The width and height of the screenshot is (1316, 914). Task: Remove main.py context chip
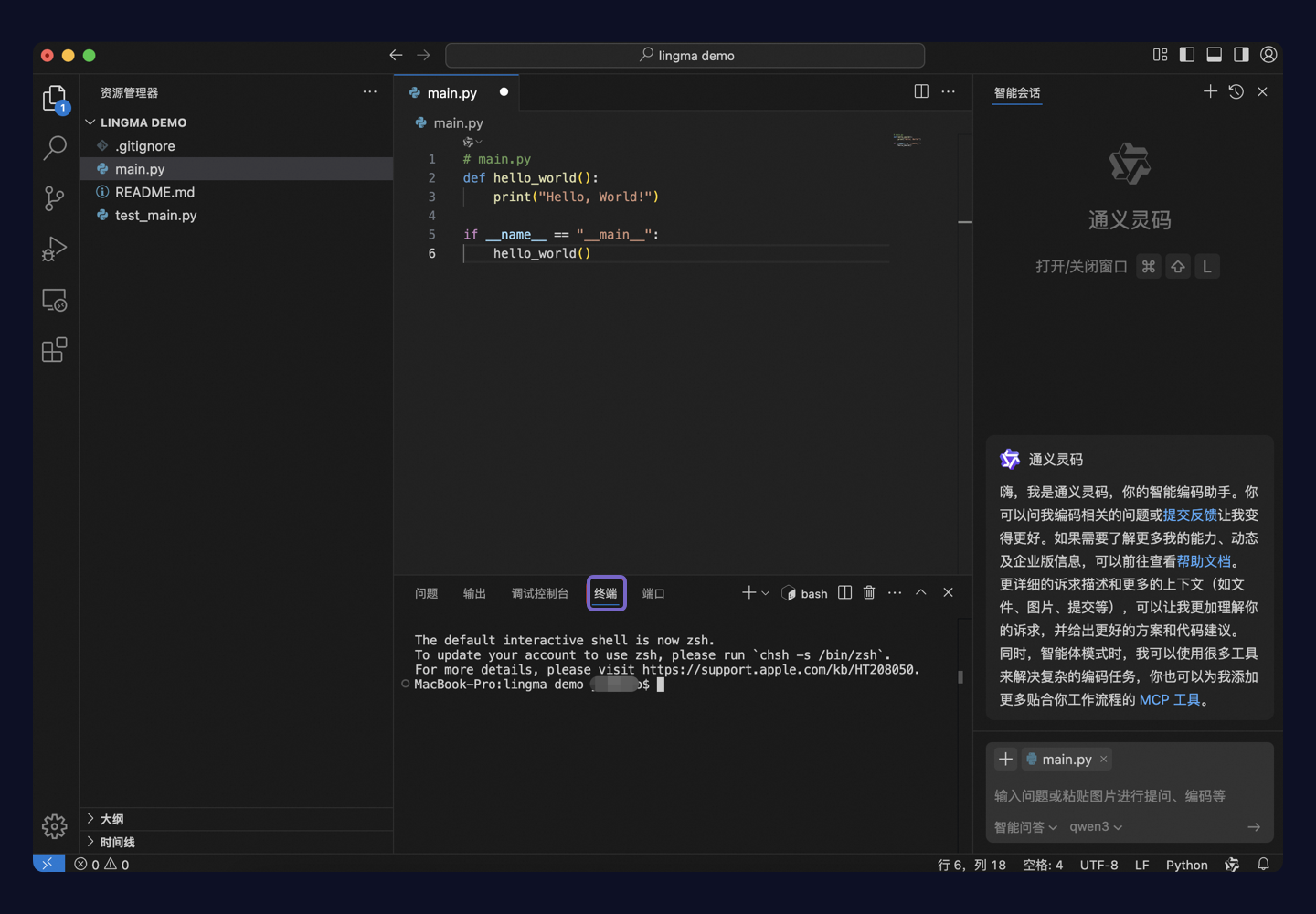click(x=1104, y=759)
